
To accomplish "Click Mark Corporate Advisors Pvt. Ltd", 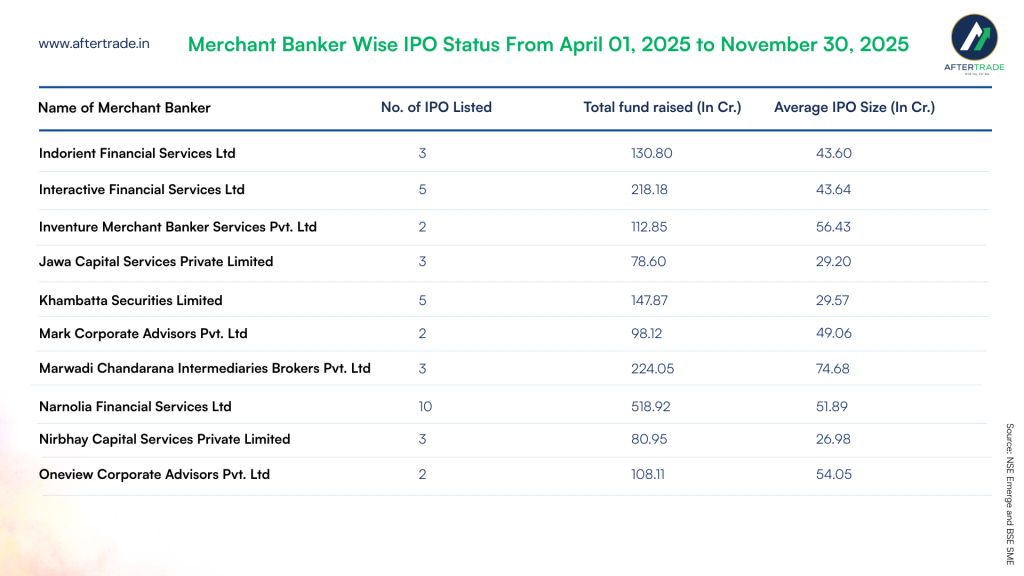I will (142, 333).
